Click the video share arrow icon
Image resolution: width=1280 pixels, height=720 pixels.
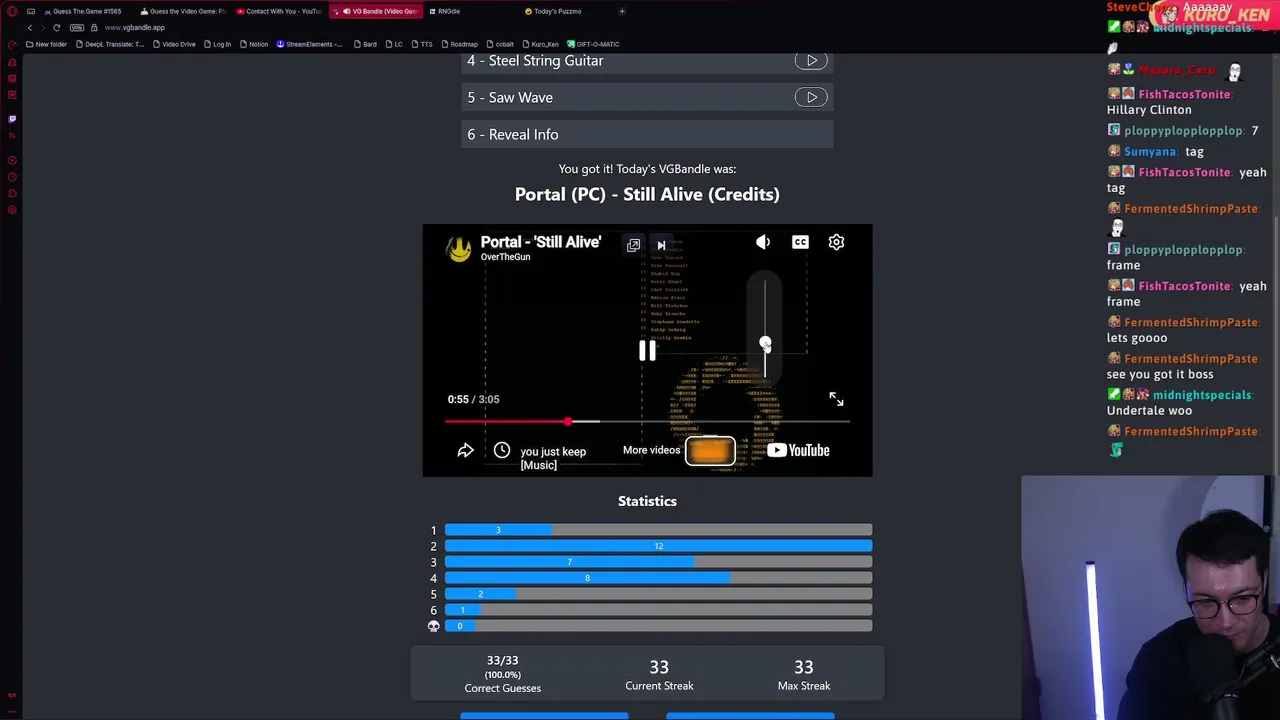pyautogui.click(x=465, y=451)
